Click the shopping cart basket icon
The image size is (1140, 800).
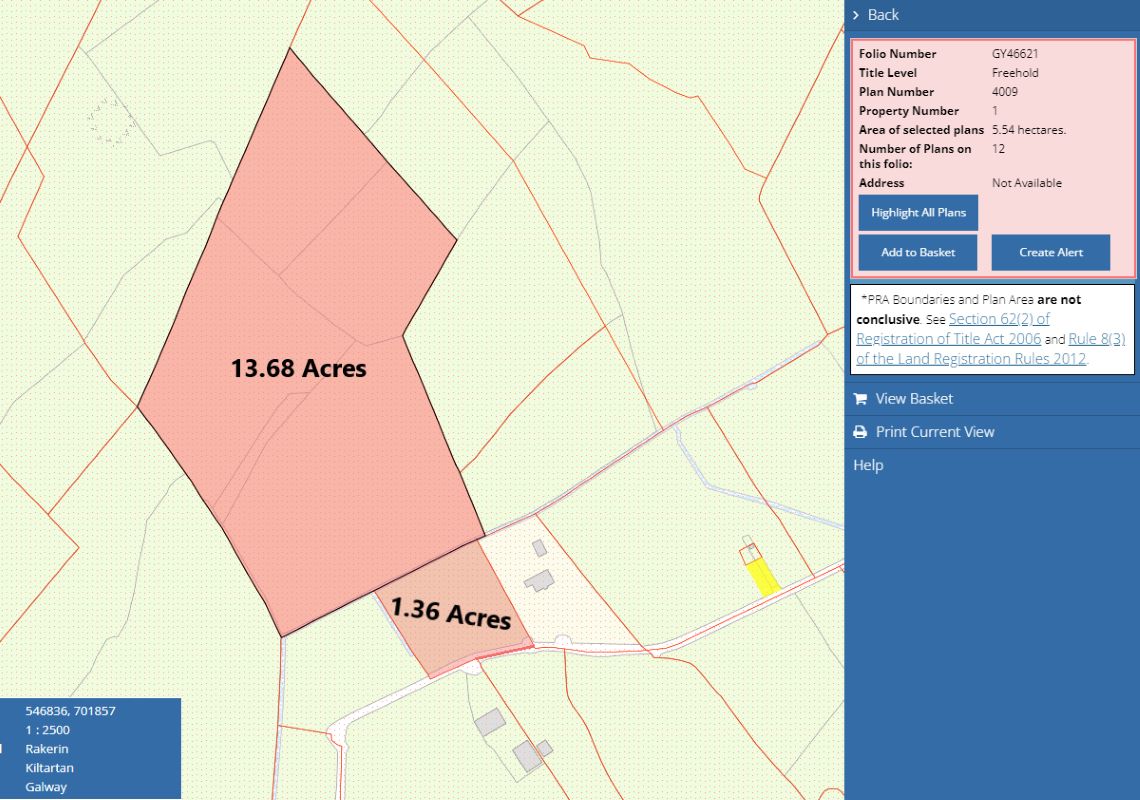859,399
